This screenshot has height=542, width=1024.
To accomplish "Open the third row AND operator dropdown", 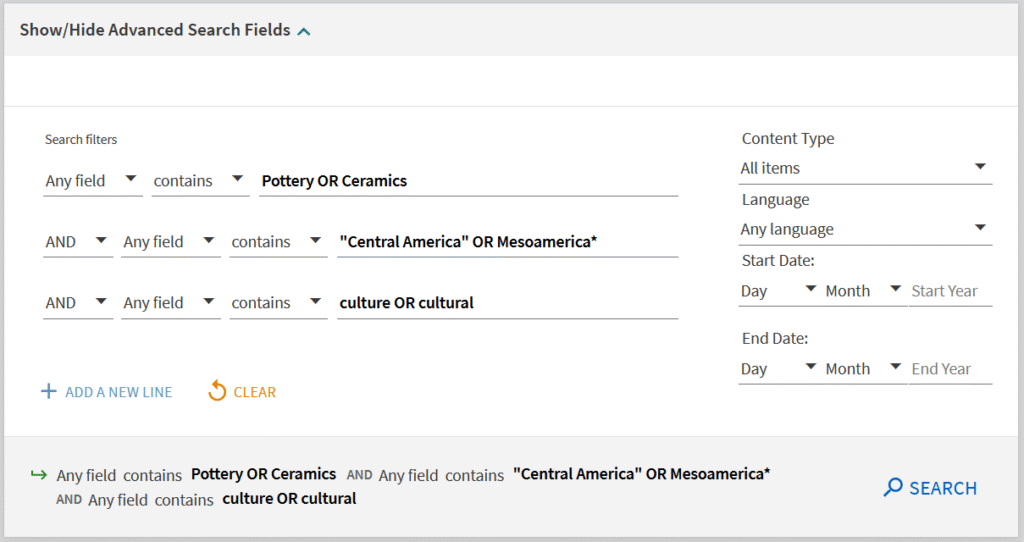I will 77,303.
